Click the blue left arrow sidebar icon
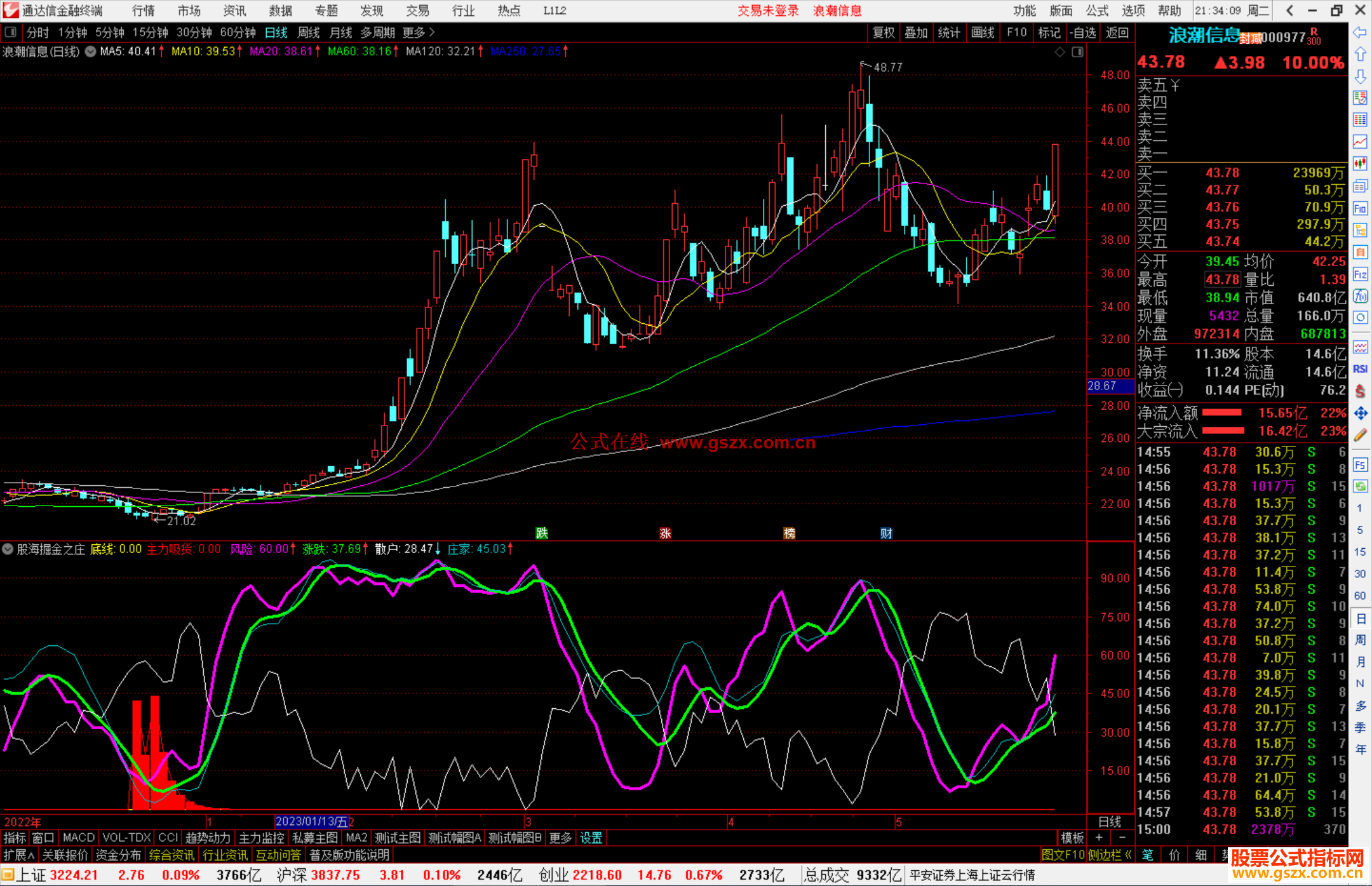 [1360, 32]
